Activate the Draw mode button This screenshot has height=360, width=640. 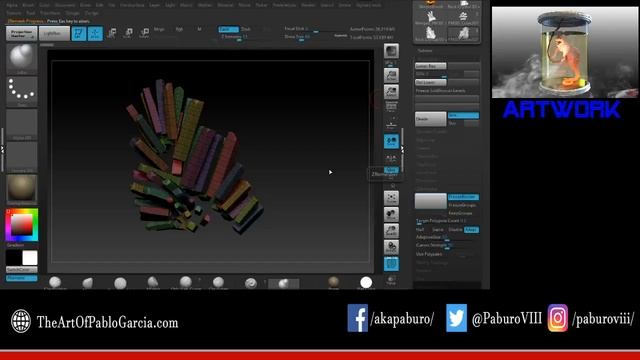point(95,33)
